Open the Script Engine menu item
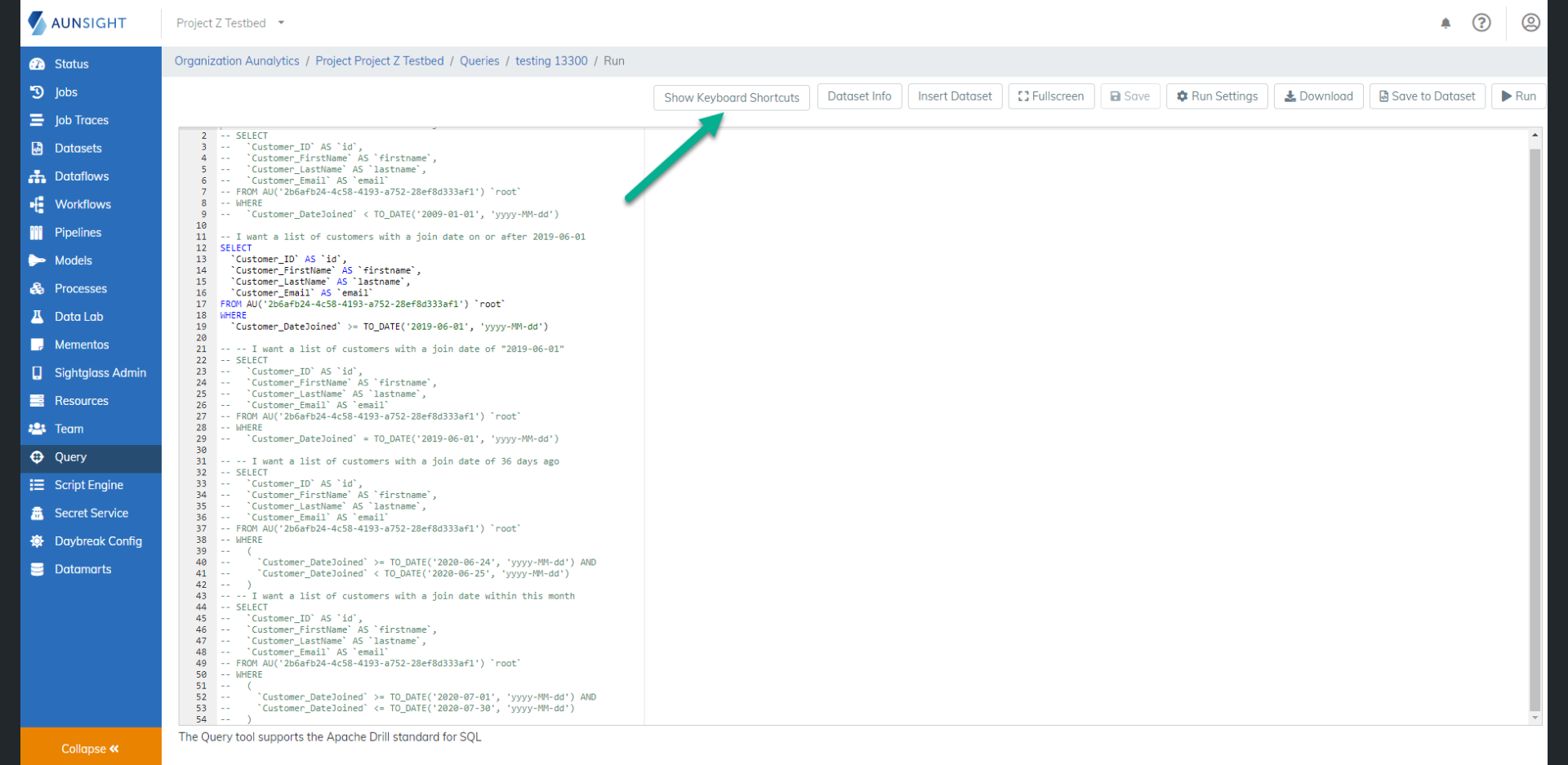 (x=88, y=485)
